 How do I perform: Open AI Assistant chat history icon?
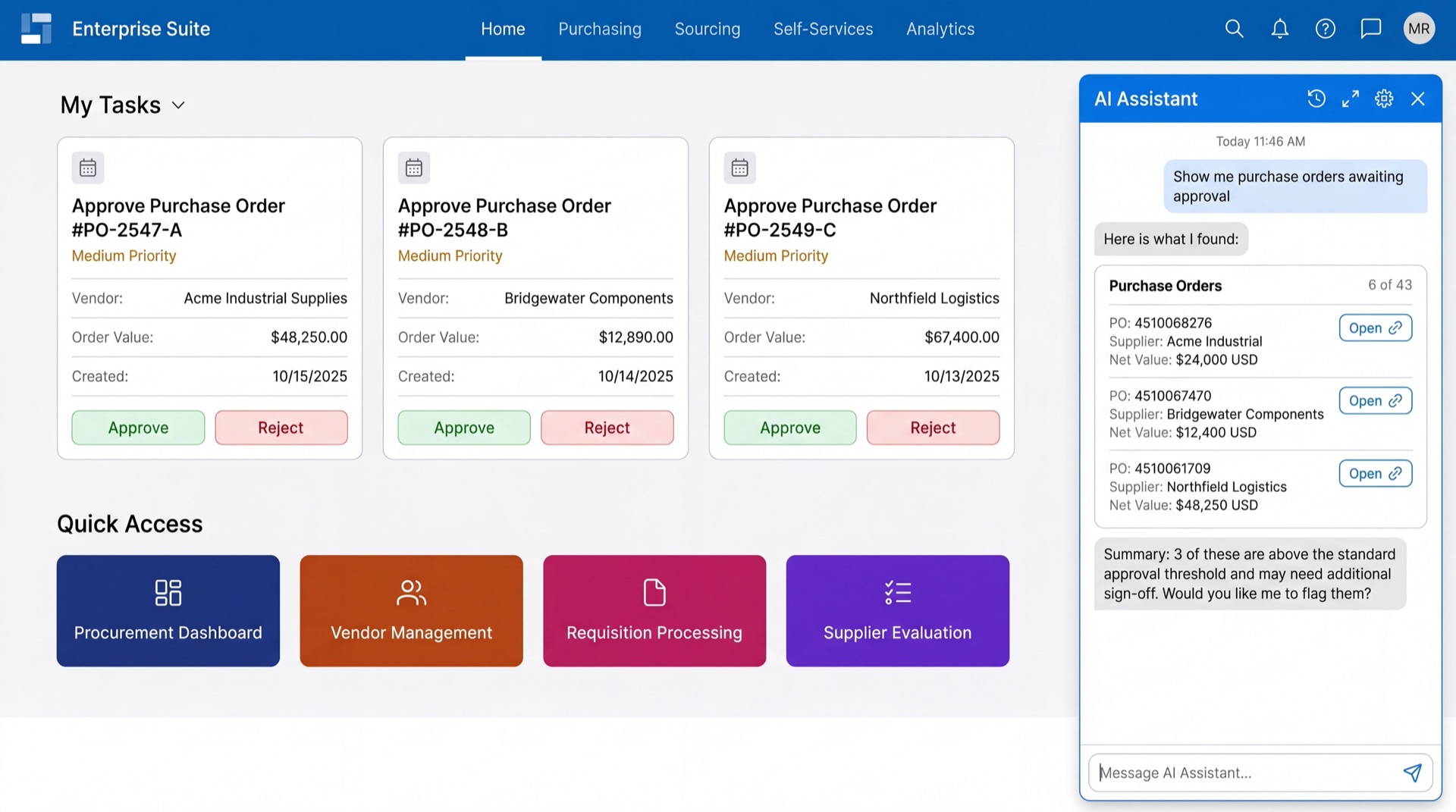pyautogui.click(x=1316, y=99)
